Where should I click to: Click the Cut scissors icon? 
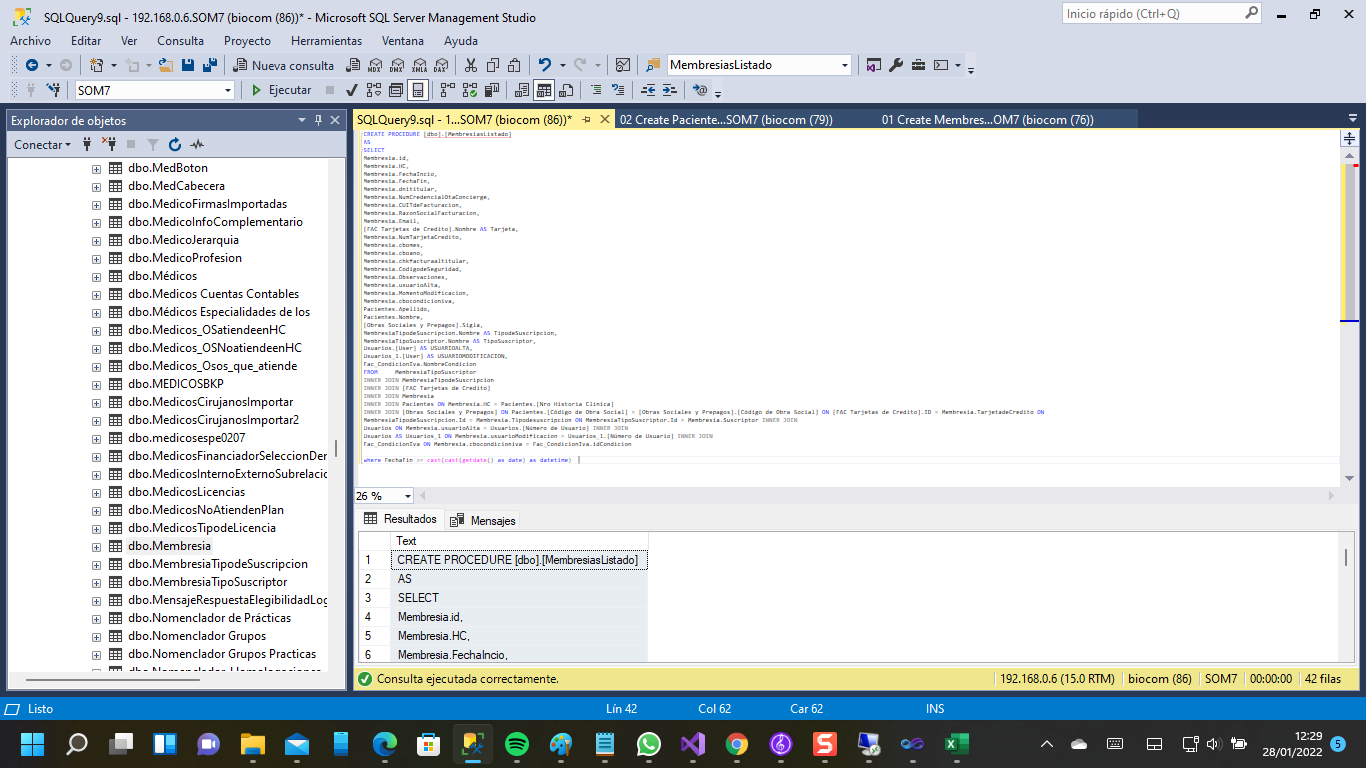[471, 65]
